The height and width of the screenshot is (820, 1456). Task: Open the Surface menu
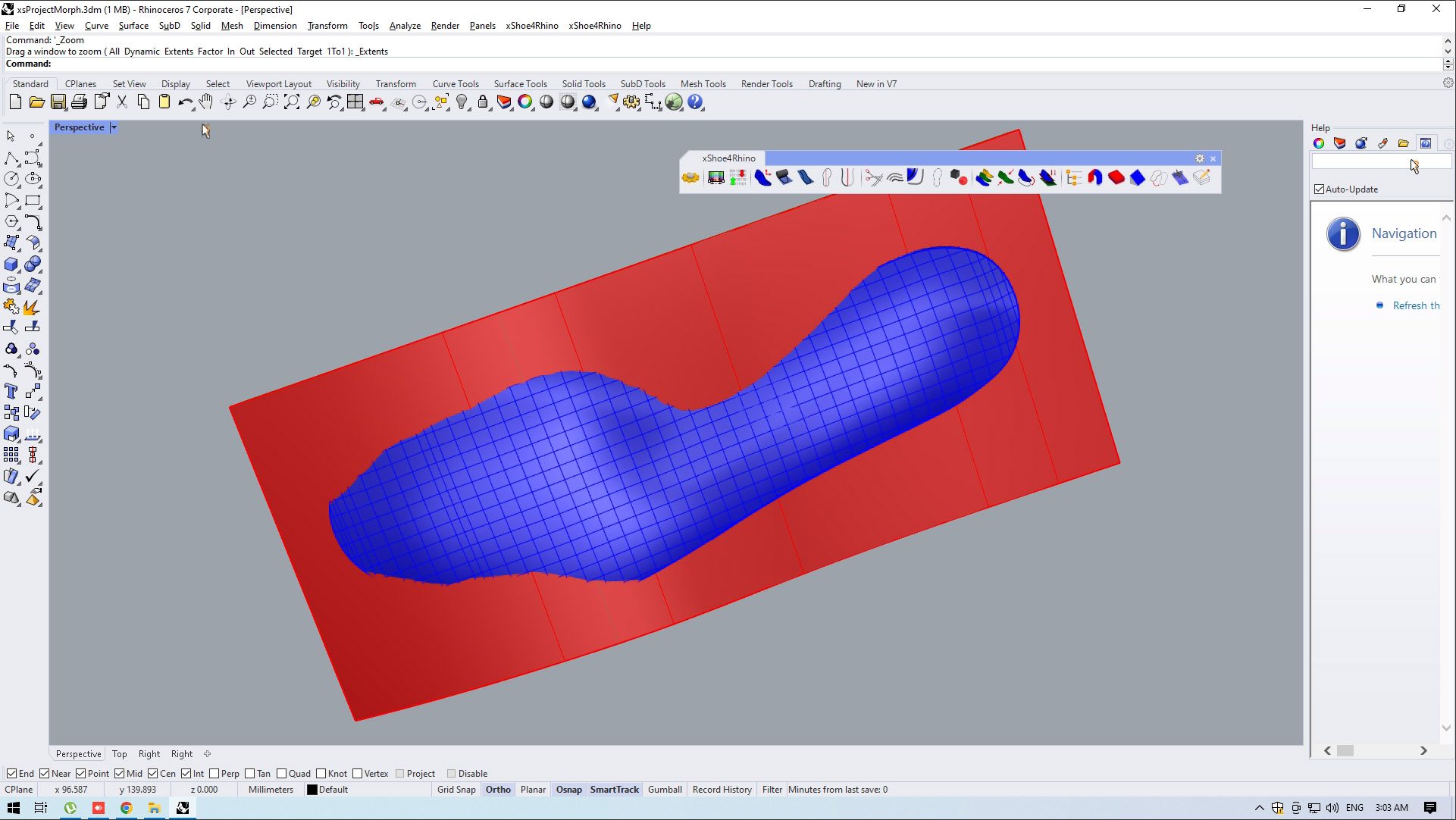pyautogui.click(x=133, y=26)
